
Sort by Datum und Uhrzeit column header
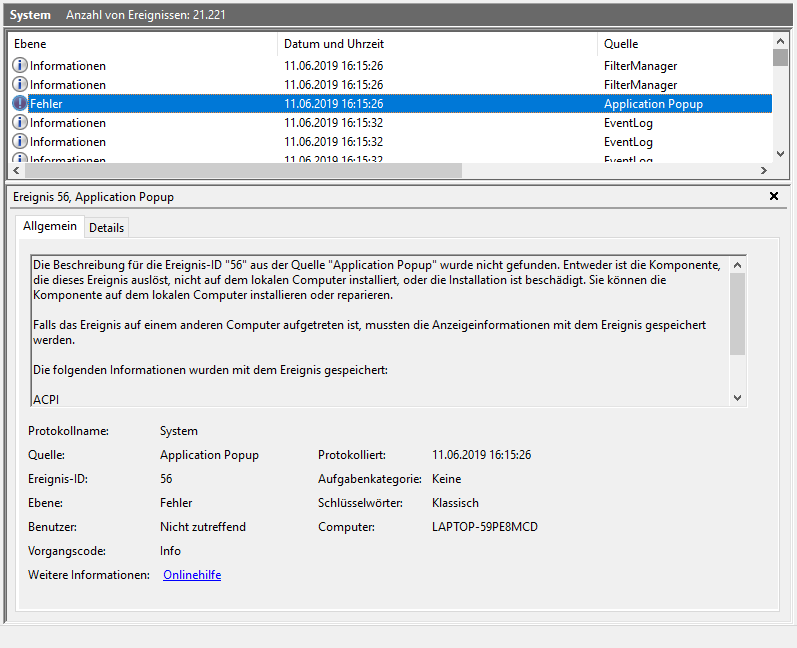438,44
